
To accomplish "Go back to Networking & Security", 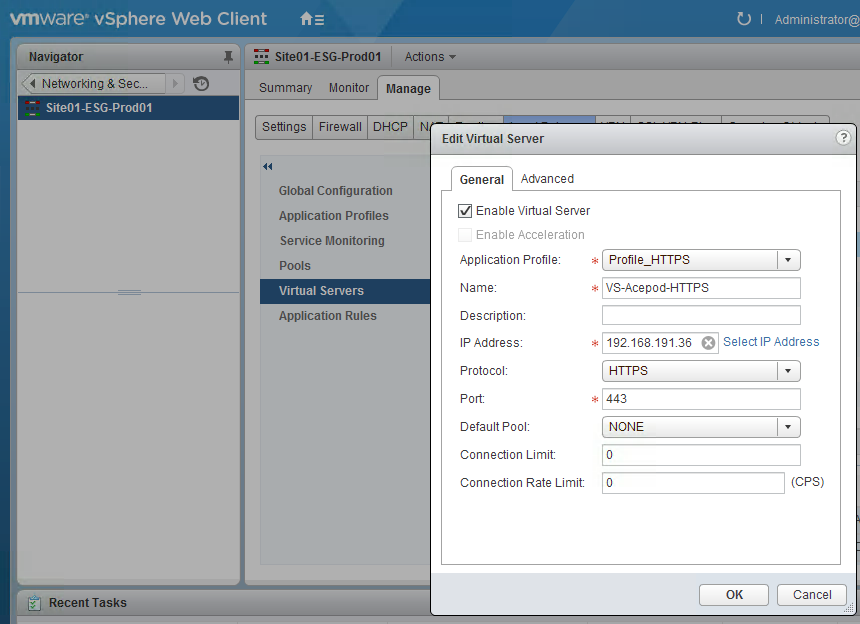I will (94, 83).
